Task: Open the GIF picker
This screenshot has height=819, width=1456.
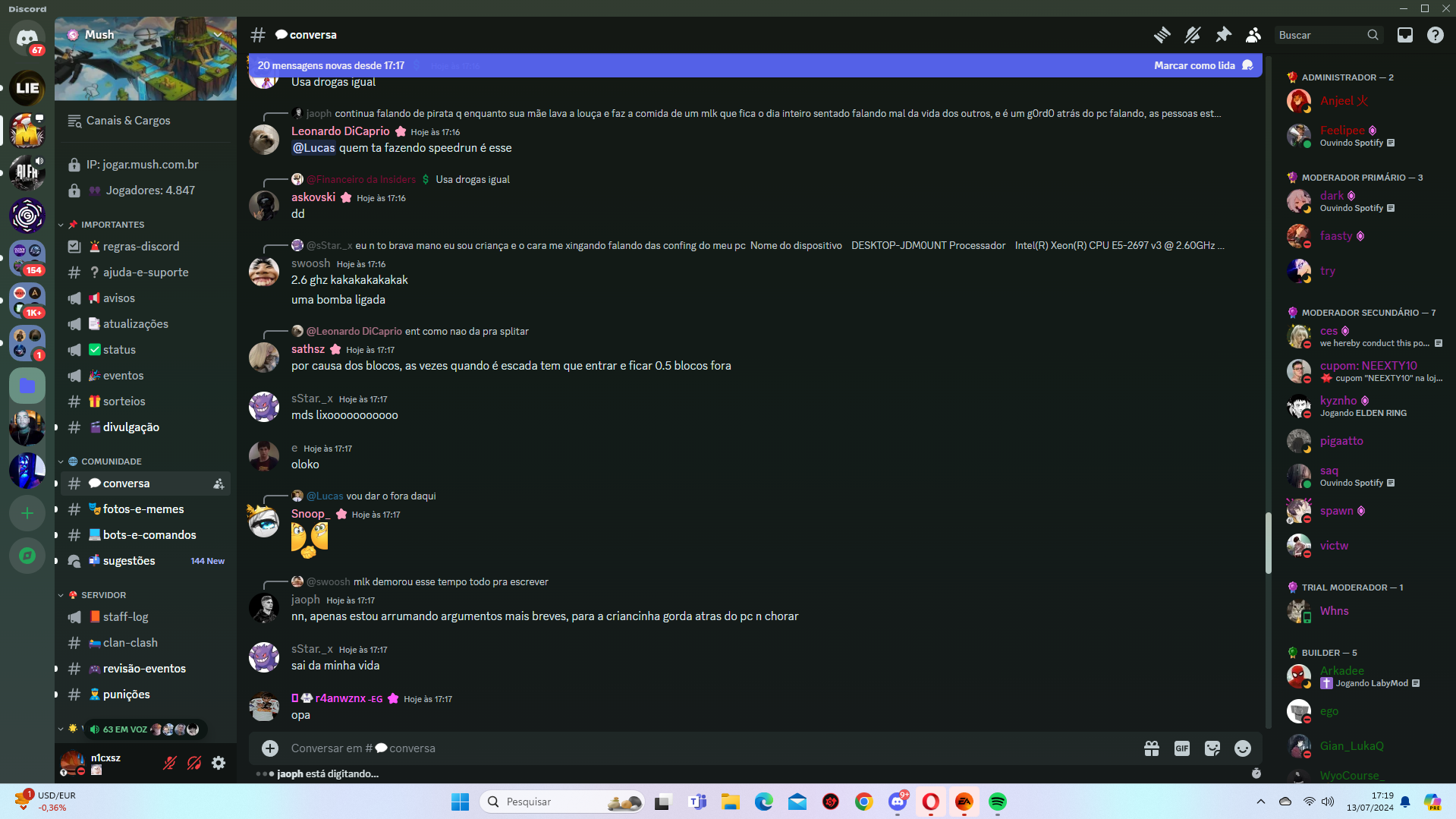Action: coord(1182,748)
